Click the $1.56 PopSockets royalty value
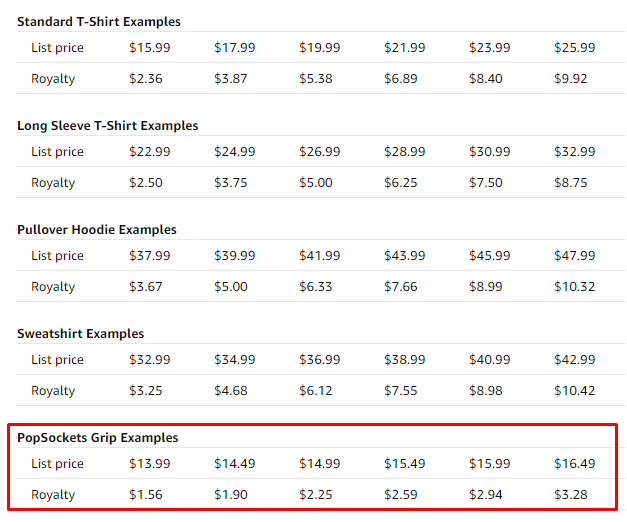Viewport: 627px width, 522px height. point(146,494)
